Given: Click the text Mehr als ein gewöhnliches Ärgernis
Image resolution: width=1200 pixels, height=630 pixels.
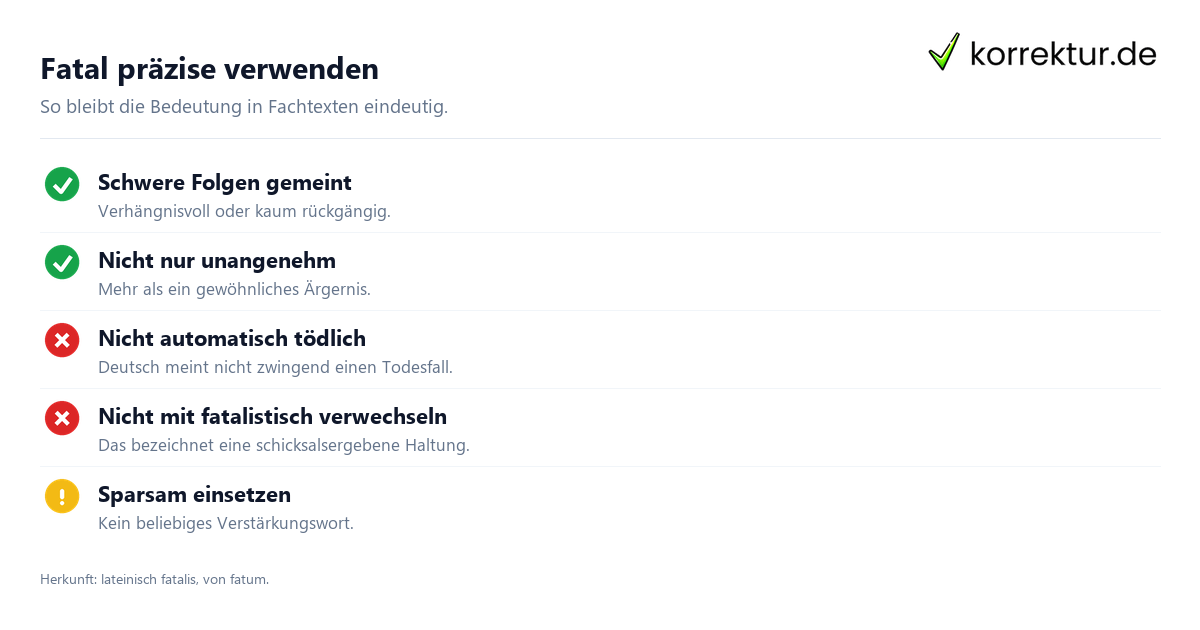Looking at the screenshot, I should [x=234, y=290].
